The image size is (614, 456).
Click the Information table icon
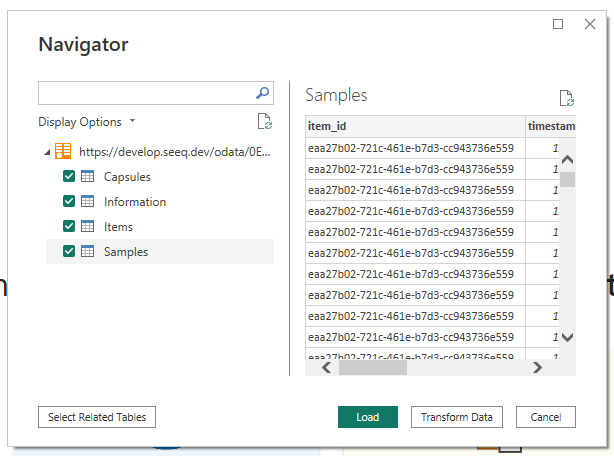coord(88,202)
